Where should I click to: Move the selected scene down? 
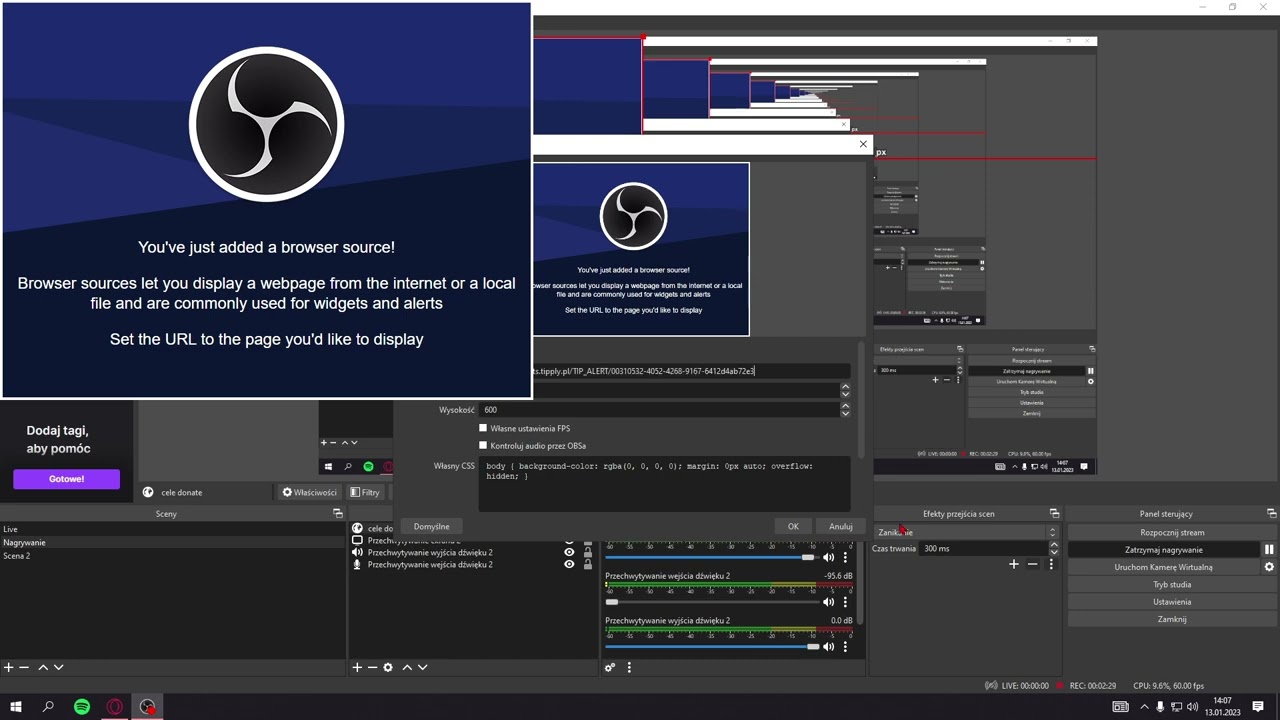58,667
